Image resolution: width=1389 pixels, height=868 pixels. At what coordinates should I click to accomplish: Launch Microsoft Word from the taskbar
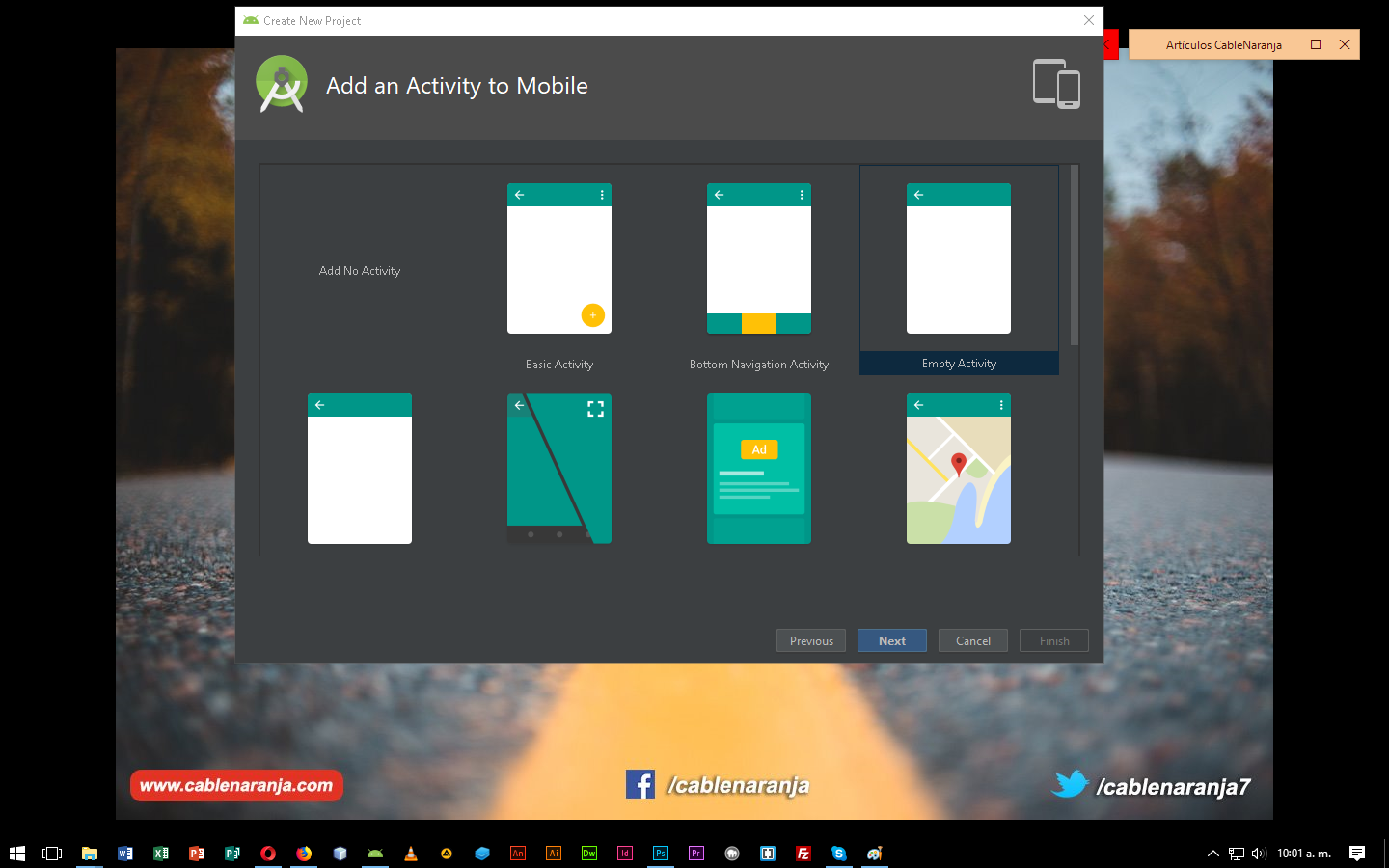[125, 854]
